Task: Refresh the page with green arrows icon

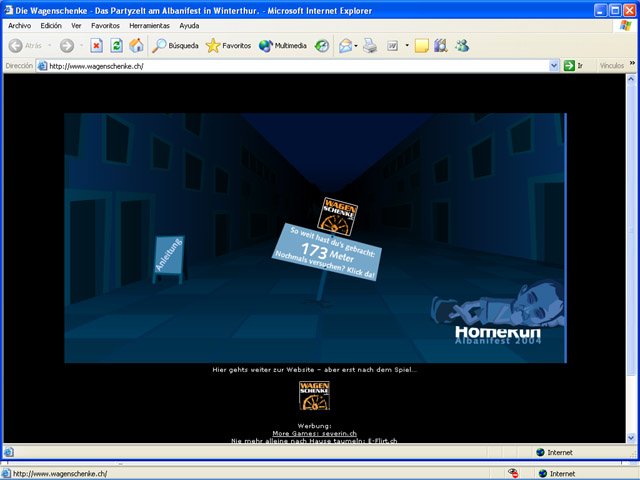Action: point(116,45)
